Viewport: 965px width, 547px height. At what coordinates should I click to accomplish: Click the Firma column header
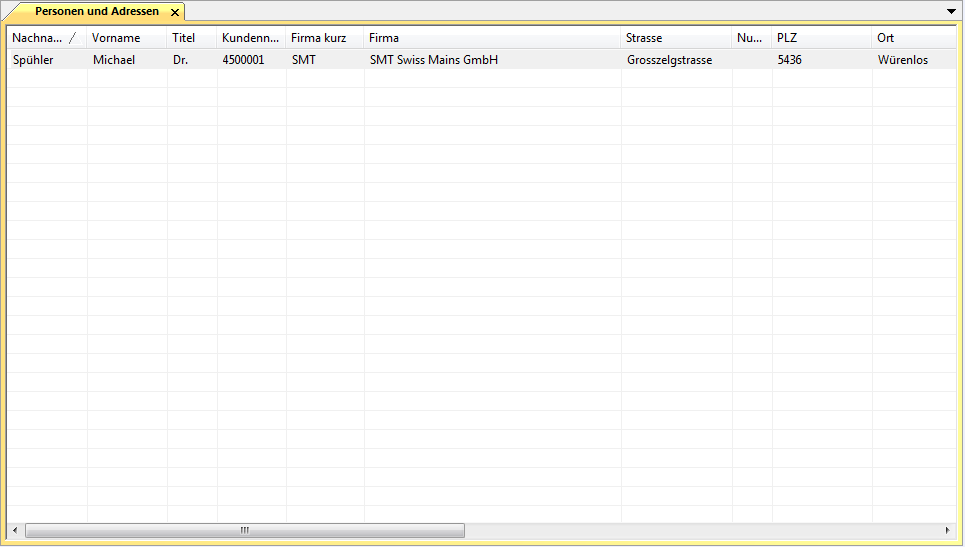(492, 38)
